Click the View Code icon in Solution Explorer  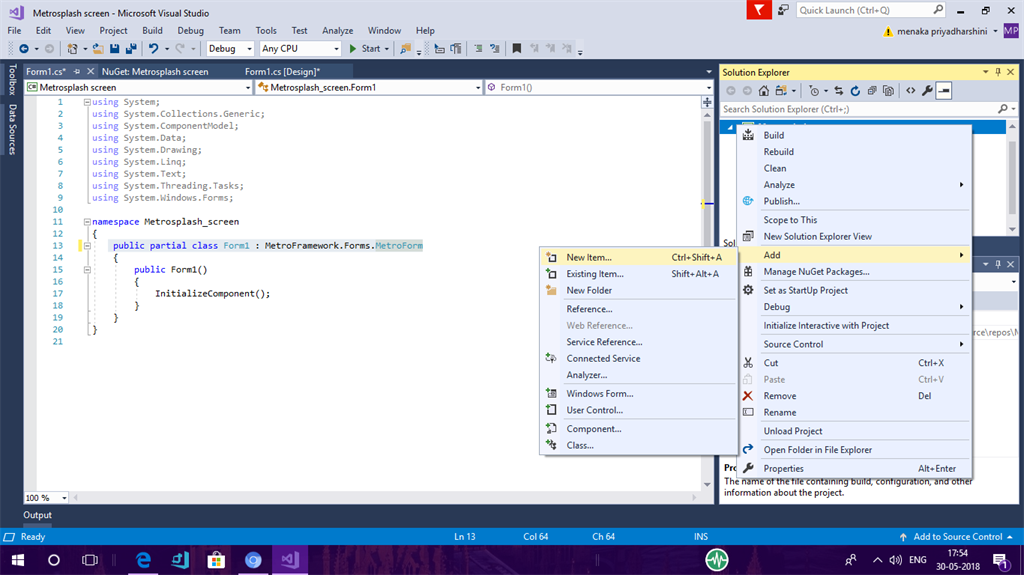[x=910, y=91]
